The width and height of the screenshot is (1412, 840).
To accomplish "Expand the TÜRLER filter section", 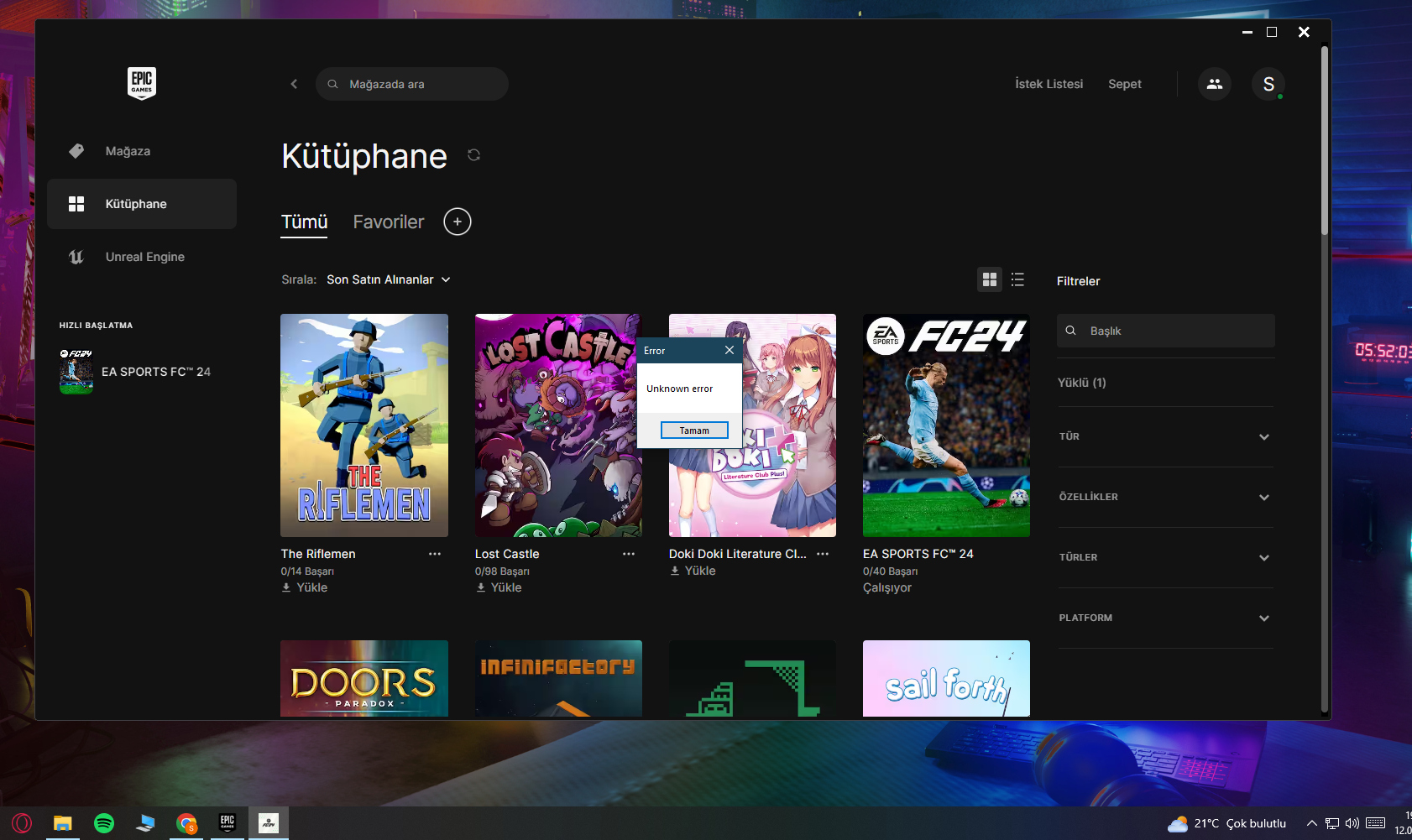I will click(1165, 558).
